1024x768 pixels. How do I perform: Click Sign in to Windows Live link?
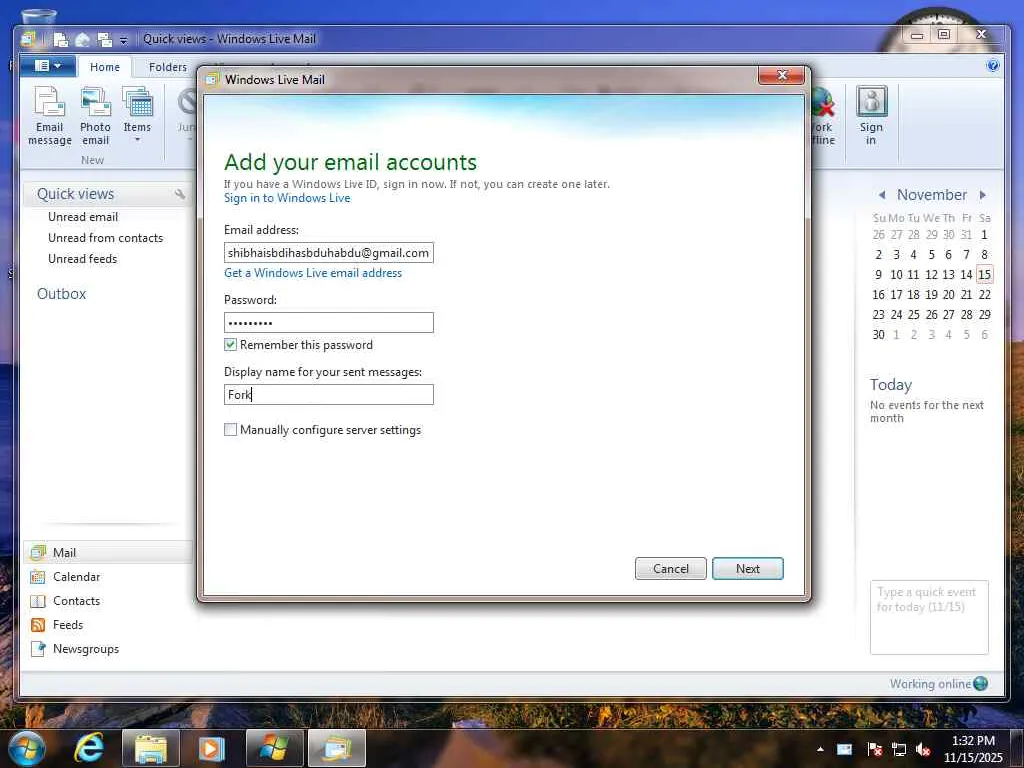point(287,198)
